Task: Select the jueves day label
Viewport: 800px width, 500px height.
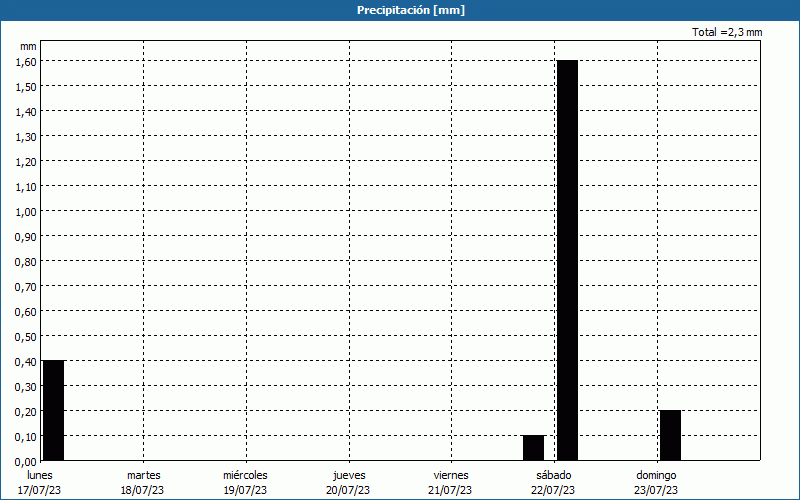Action: pos(349,475)
